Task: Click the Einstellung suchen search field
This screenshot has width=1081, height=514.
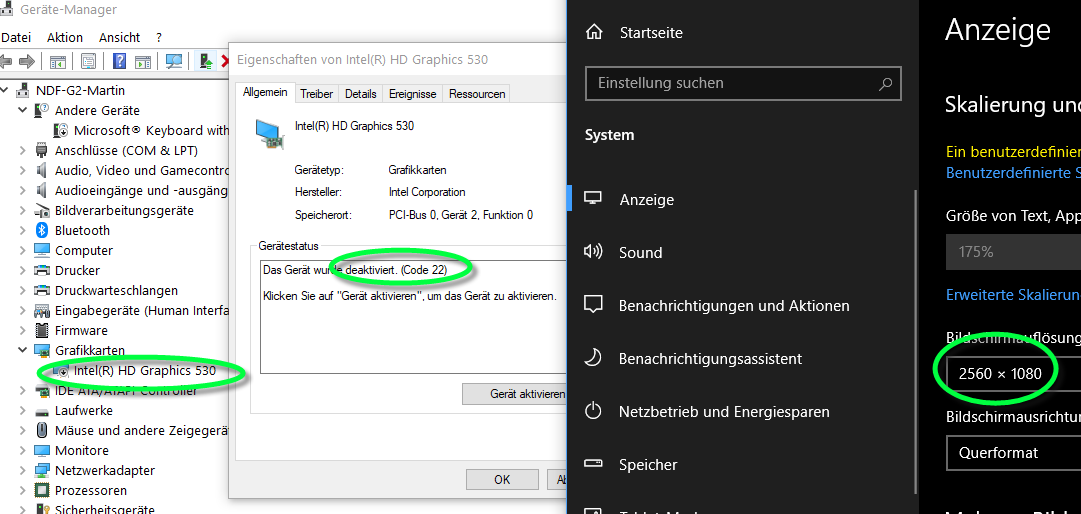Action: [743, 84]
